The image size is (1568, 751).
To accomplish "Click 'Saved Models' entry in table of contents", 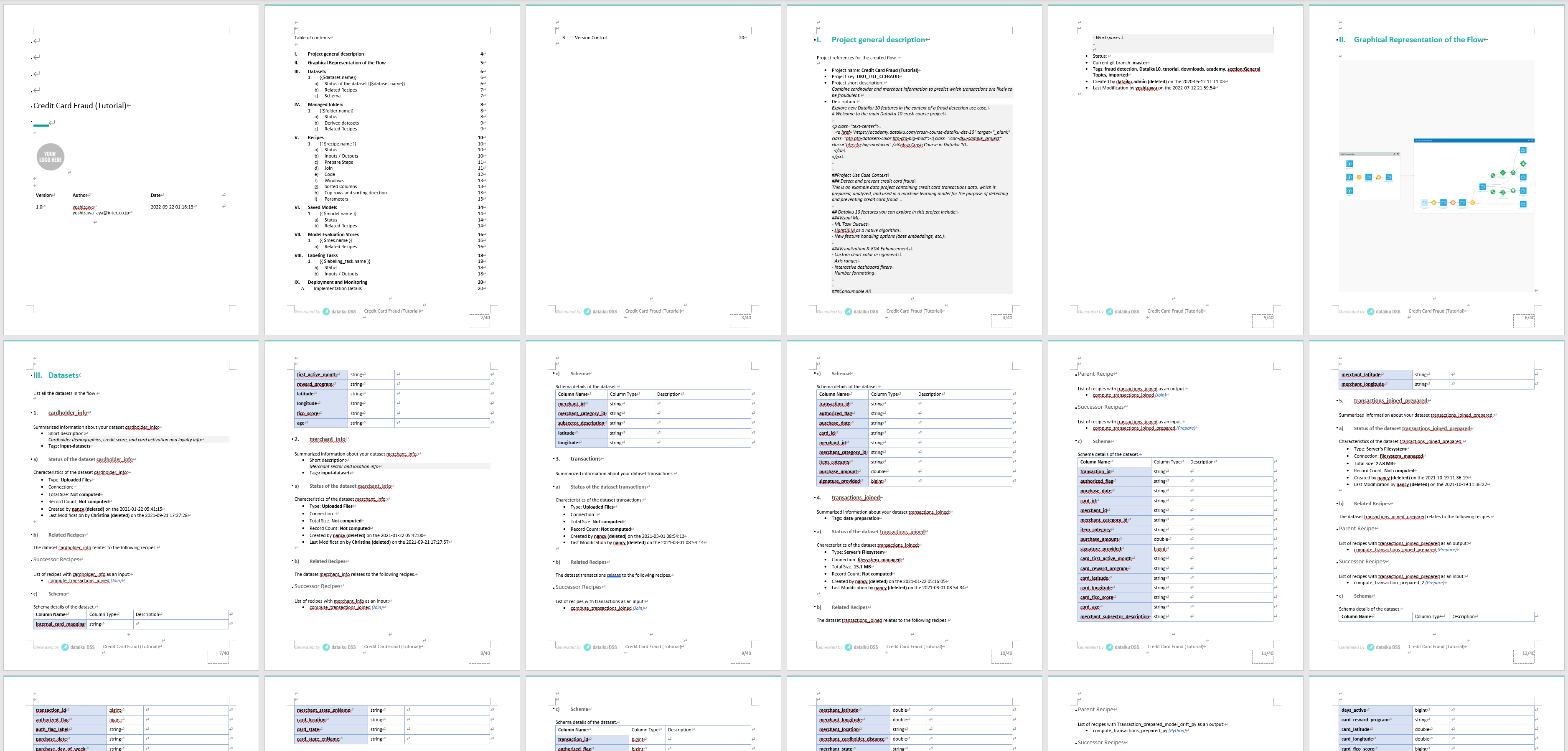I will (322, 207).
